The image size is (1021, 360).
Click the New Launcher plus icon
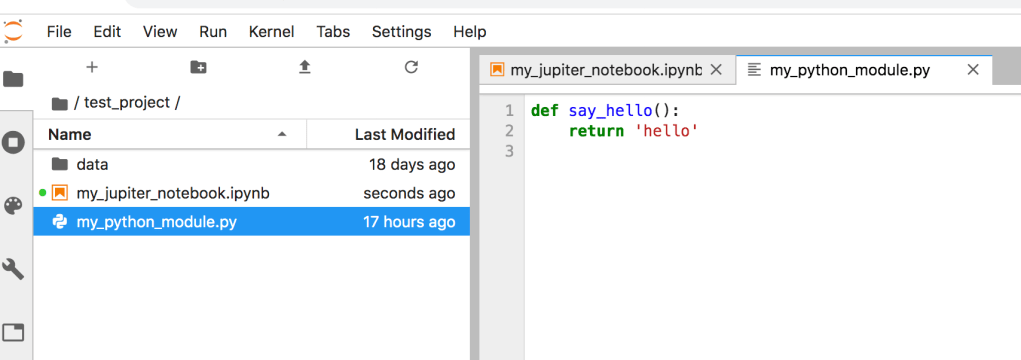[x=92, y=66]
